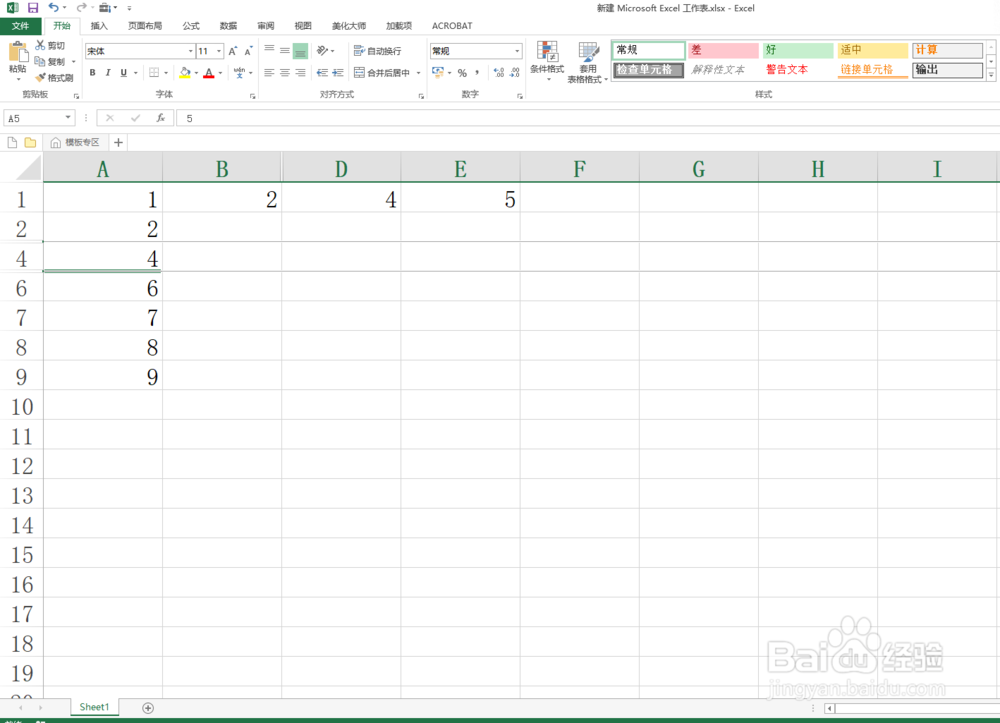Image resolution: width=1000 pixels, height=723 pixels.
Task: Toggle the highlighted bottom vertical alignment
Action: [x=300, y=51]
